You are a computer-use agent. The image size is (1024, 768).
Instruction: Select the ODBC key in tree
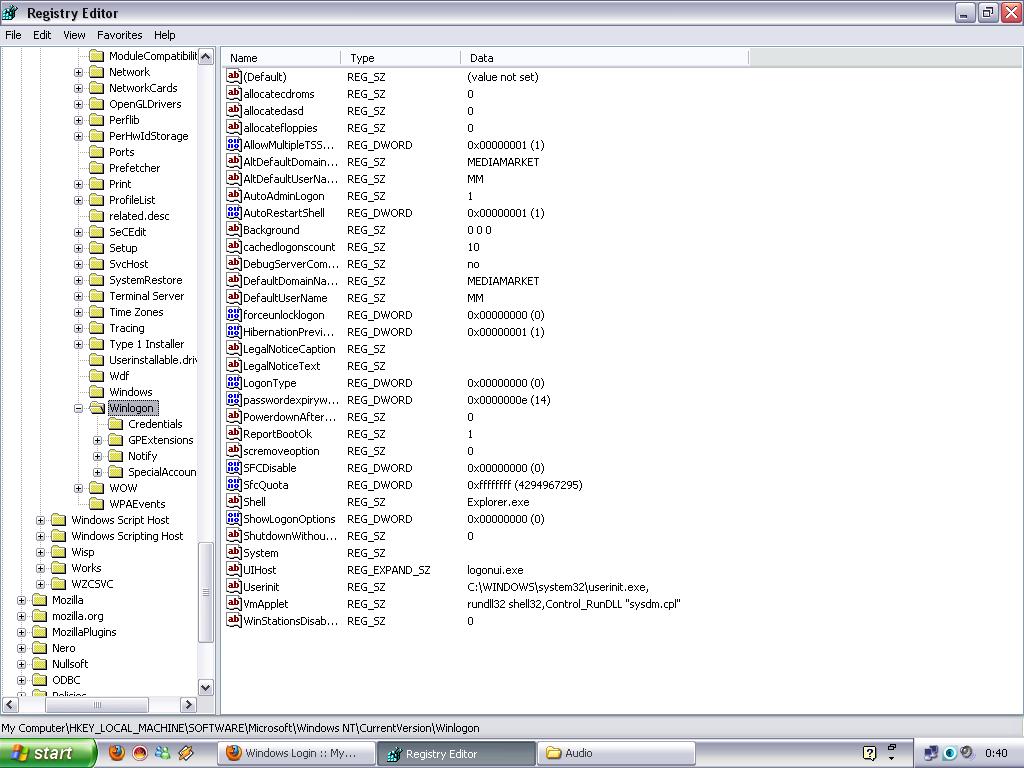coord(66,680)
